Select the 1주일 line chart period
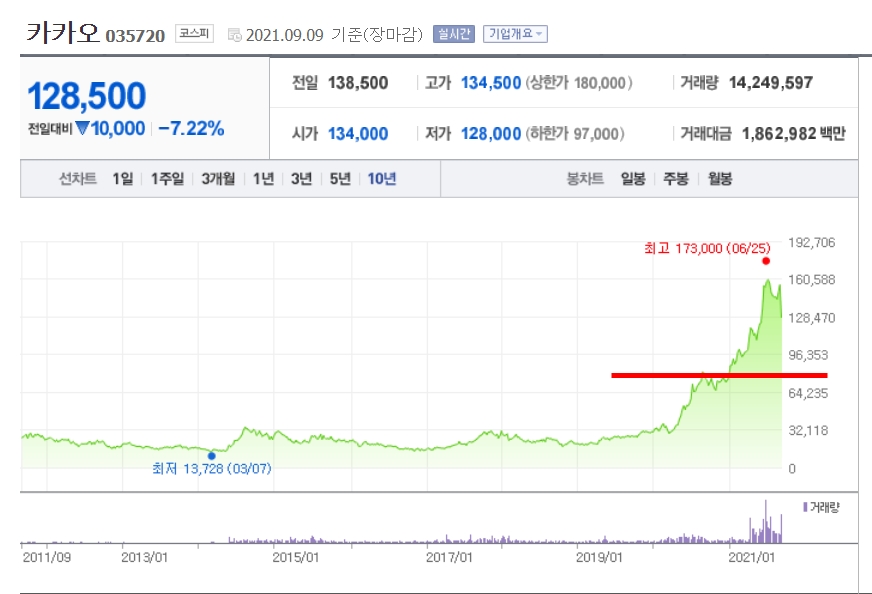This screenshot has width=872, height=594. pyautogui.click(x=167, y=179)
